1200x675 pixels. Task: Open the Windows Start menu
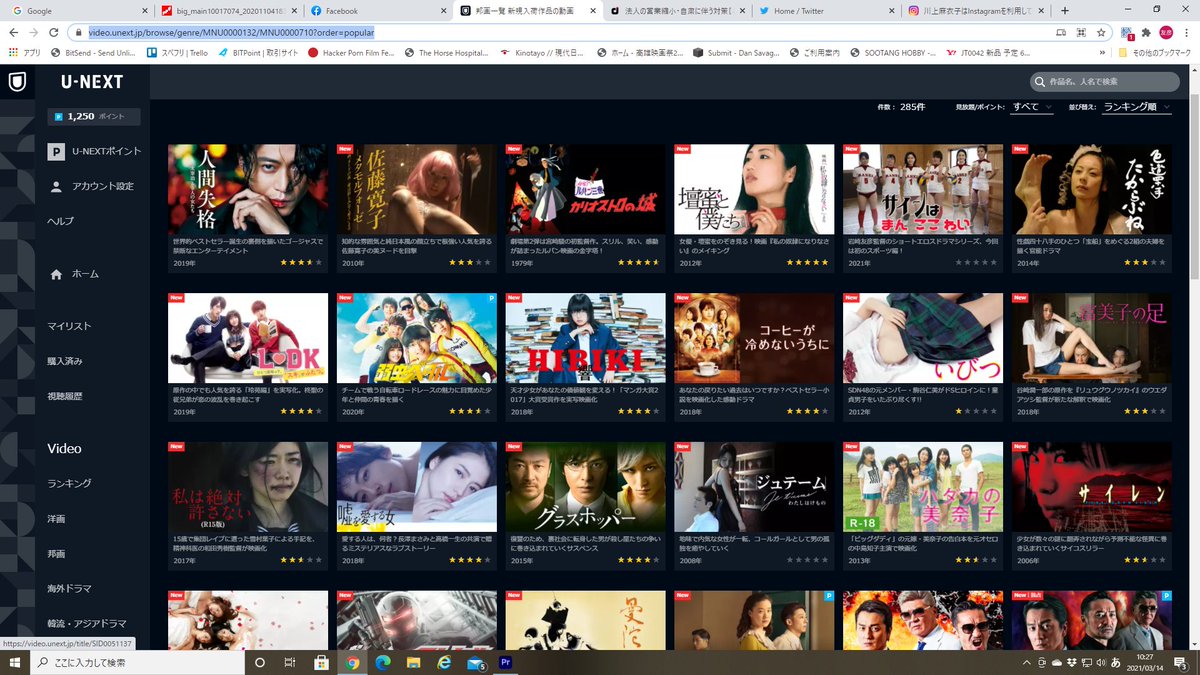pyautogui.click(x=15, y=662)
